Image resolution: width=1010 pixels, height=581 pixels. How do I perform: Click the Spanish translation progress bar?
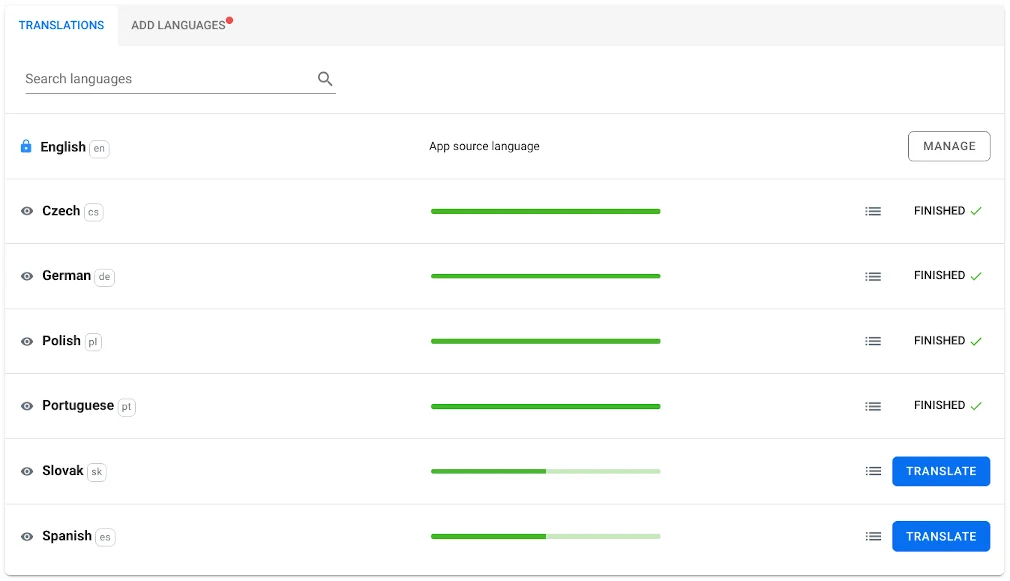click(x=545, y=536)
